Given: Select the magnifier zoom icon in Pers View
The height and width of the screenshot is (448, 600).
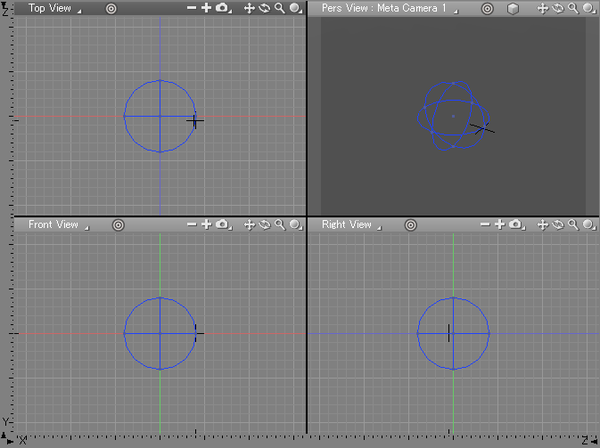Looking at the screenshot, I should (x=573, y=8).
